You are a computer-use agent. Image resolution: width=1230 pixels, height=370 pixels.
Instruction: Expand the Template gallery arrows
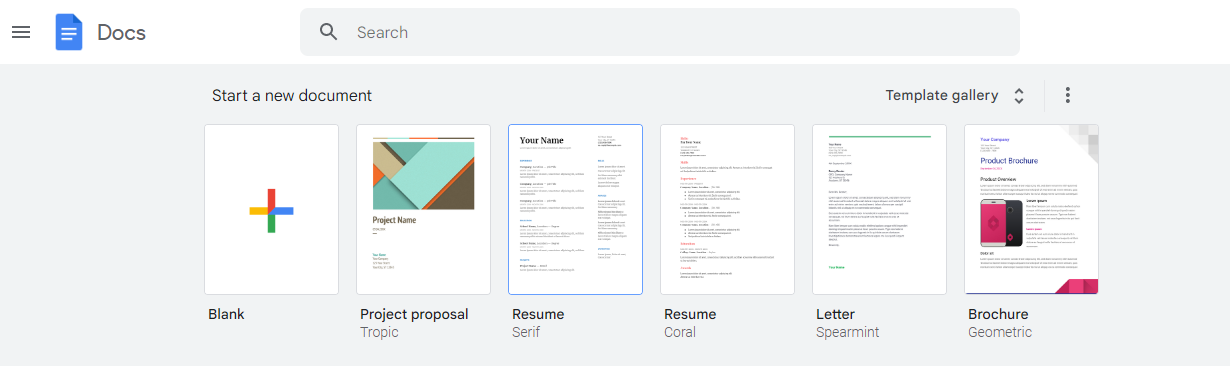click(x=1019, y=96)
